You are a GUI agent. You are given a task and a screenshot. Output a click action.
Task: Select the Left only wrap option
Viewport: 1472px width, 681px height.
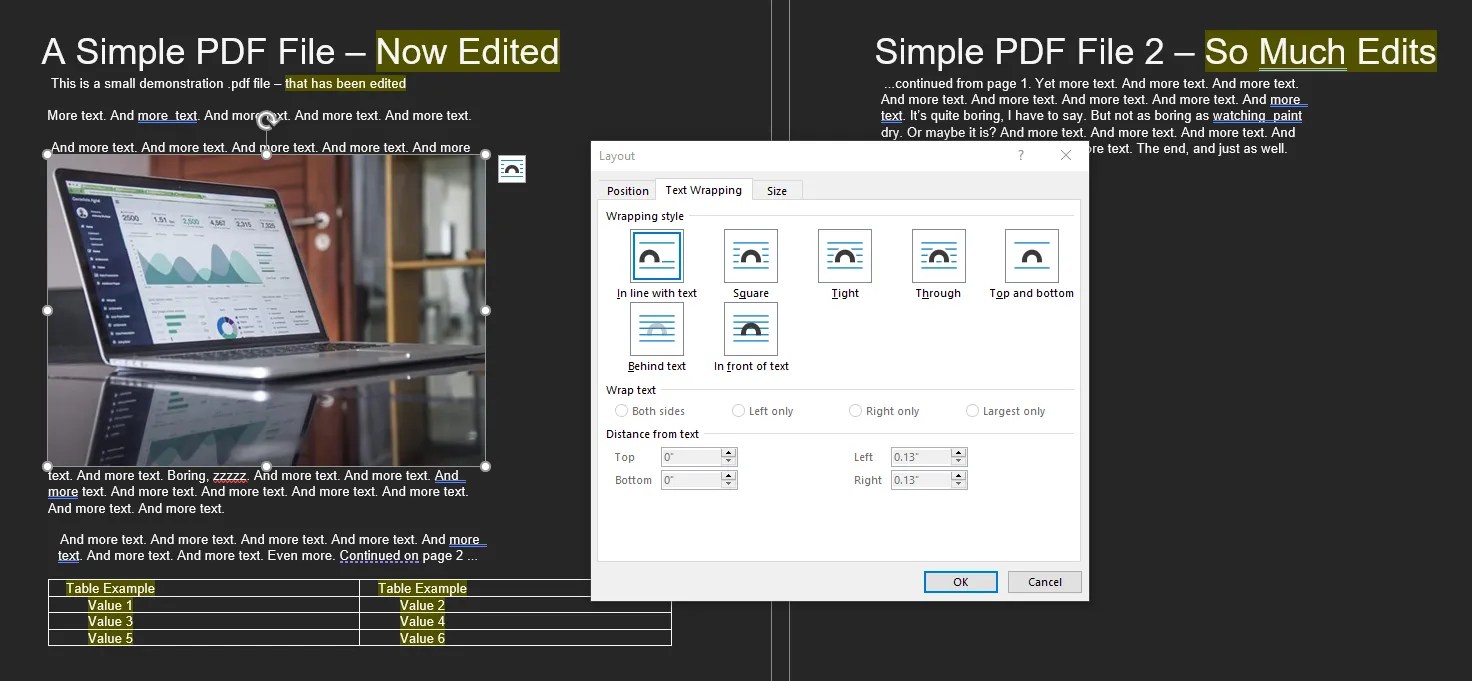(738, 410)
